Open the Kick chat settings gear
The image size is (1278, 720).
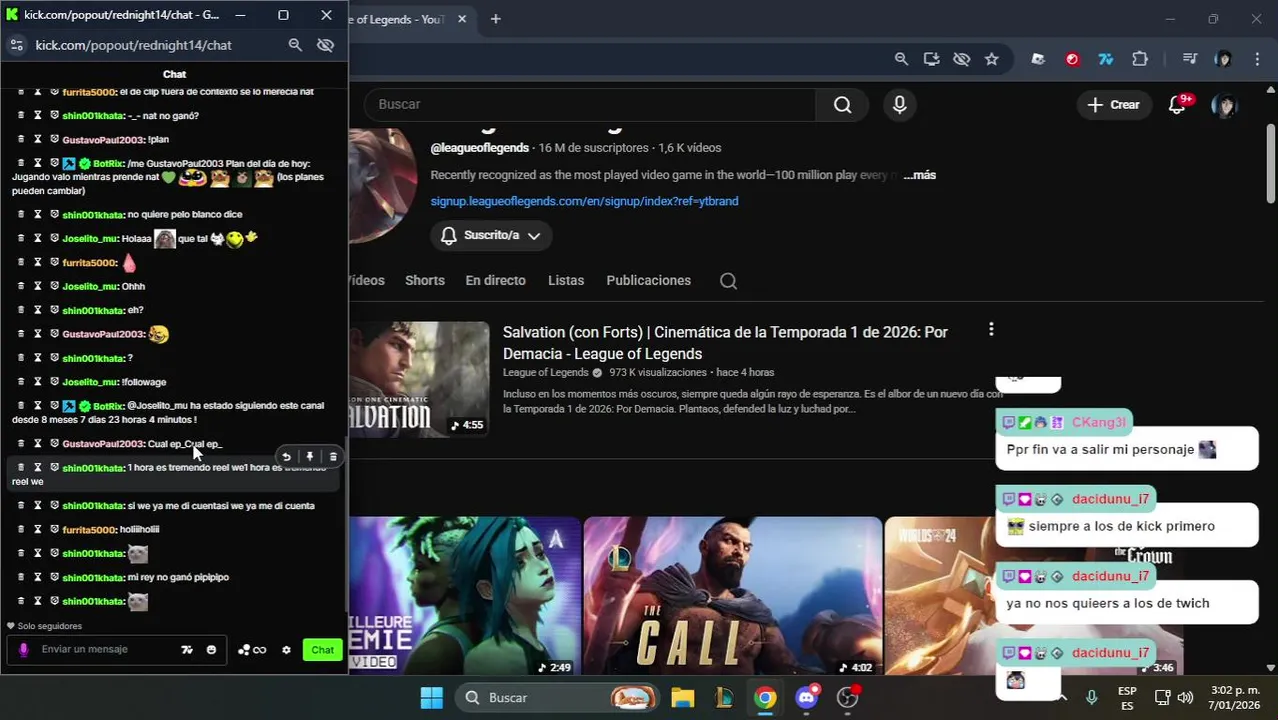click(x=286, y=650)
